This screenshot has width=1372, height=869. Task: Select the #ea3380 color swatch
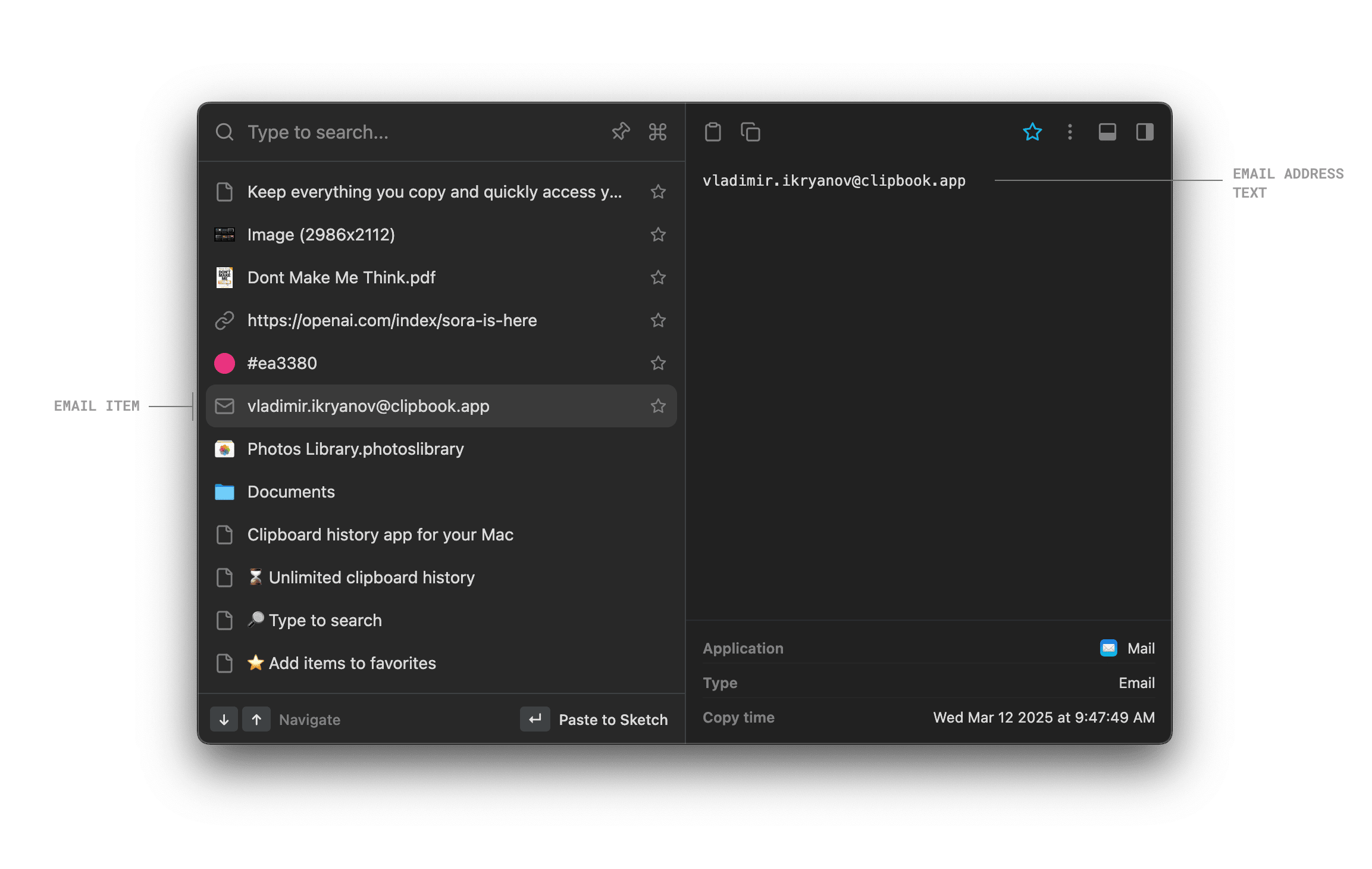[224, 363]
